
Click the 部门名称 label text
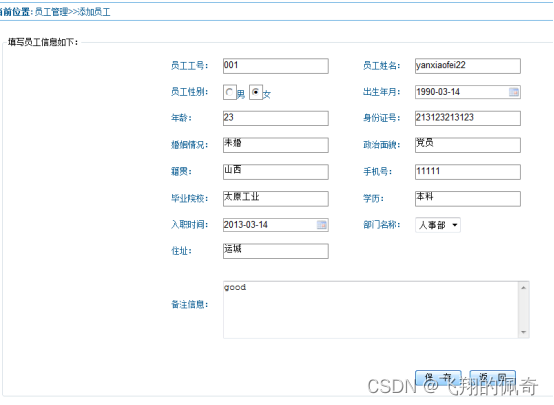[x=382, y=225]
